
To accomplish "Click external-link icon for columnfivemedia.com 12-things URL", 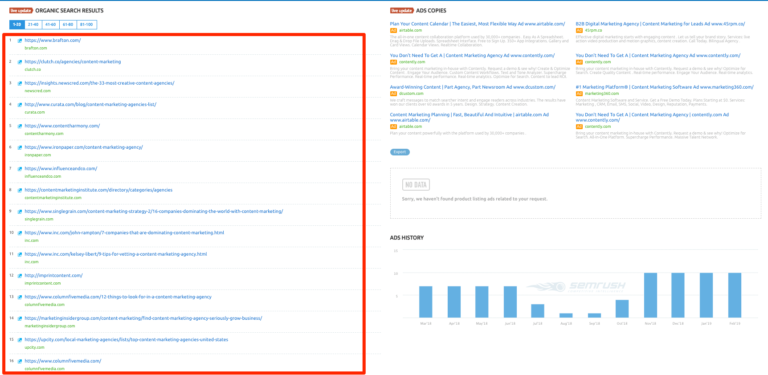I will click(20, 297).
